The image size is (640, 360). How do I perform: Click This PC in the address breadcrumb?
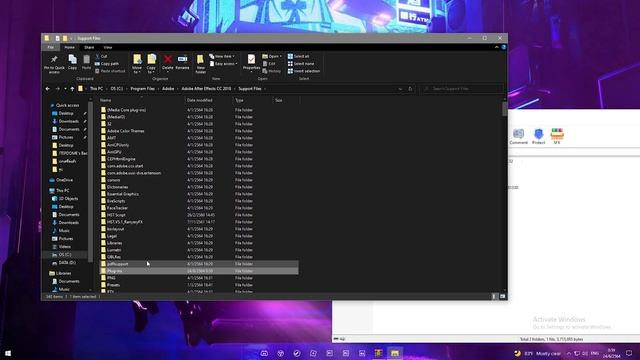tap(96, 89)
